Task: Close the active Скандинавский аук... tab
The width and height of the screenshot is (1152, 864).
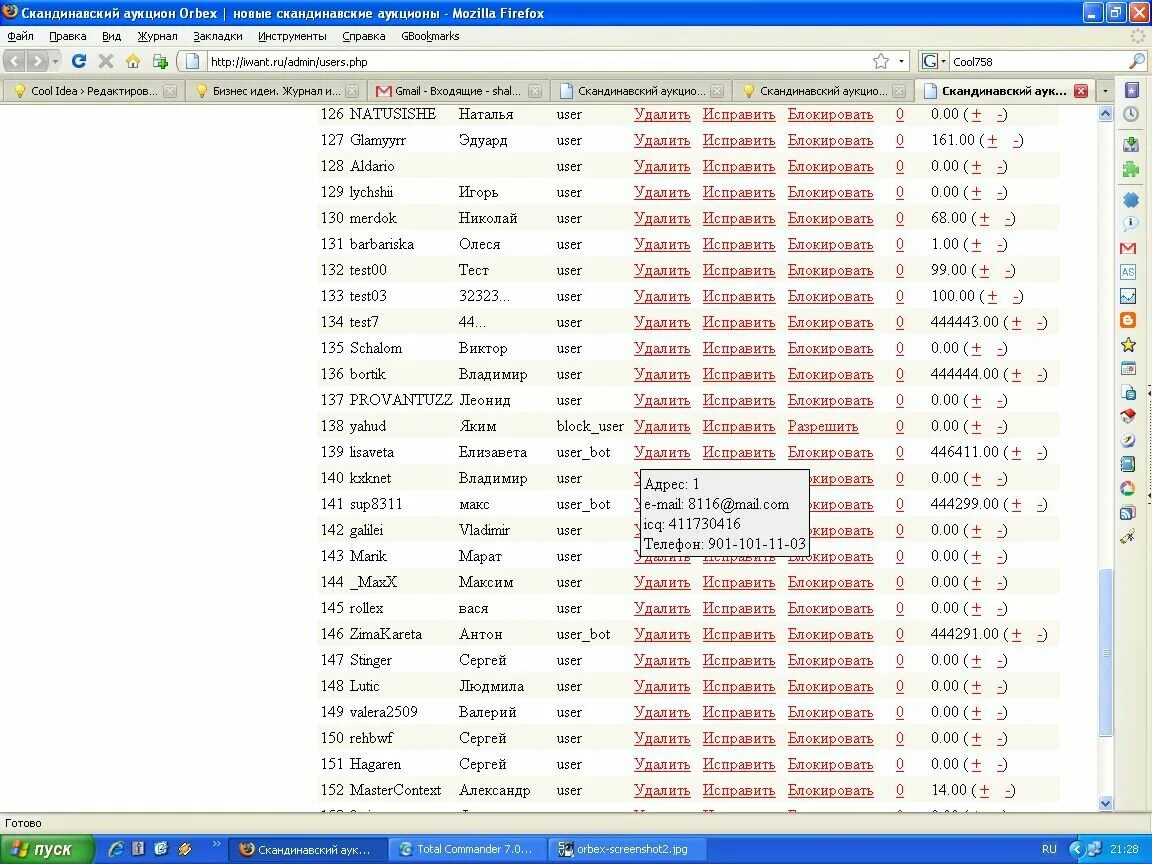Action: [x=1081, y=91]
